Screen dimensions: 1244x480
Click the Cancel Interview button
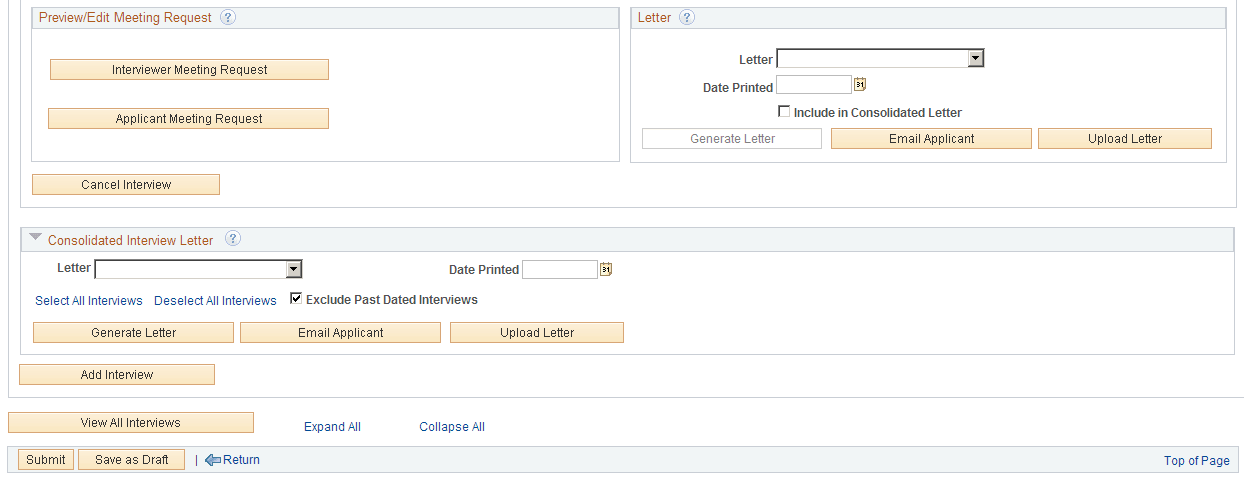(x=126, y=185)
